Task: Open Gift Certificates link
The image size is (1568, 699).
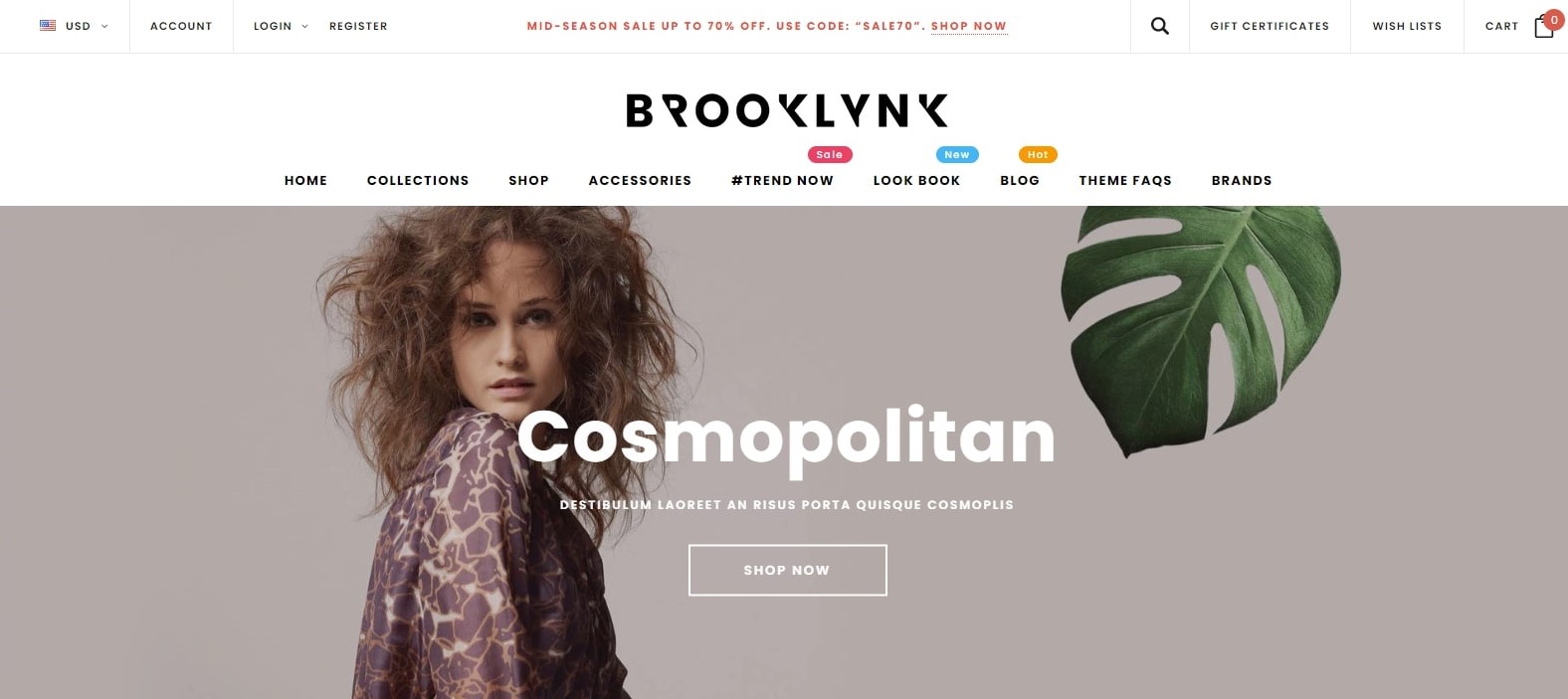Action: pyautogui.click(x=1270, y=26)
